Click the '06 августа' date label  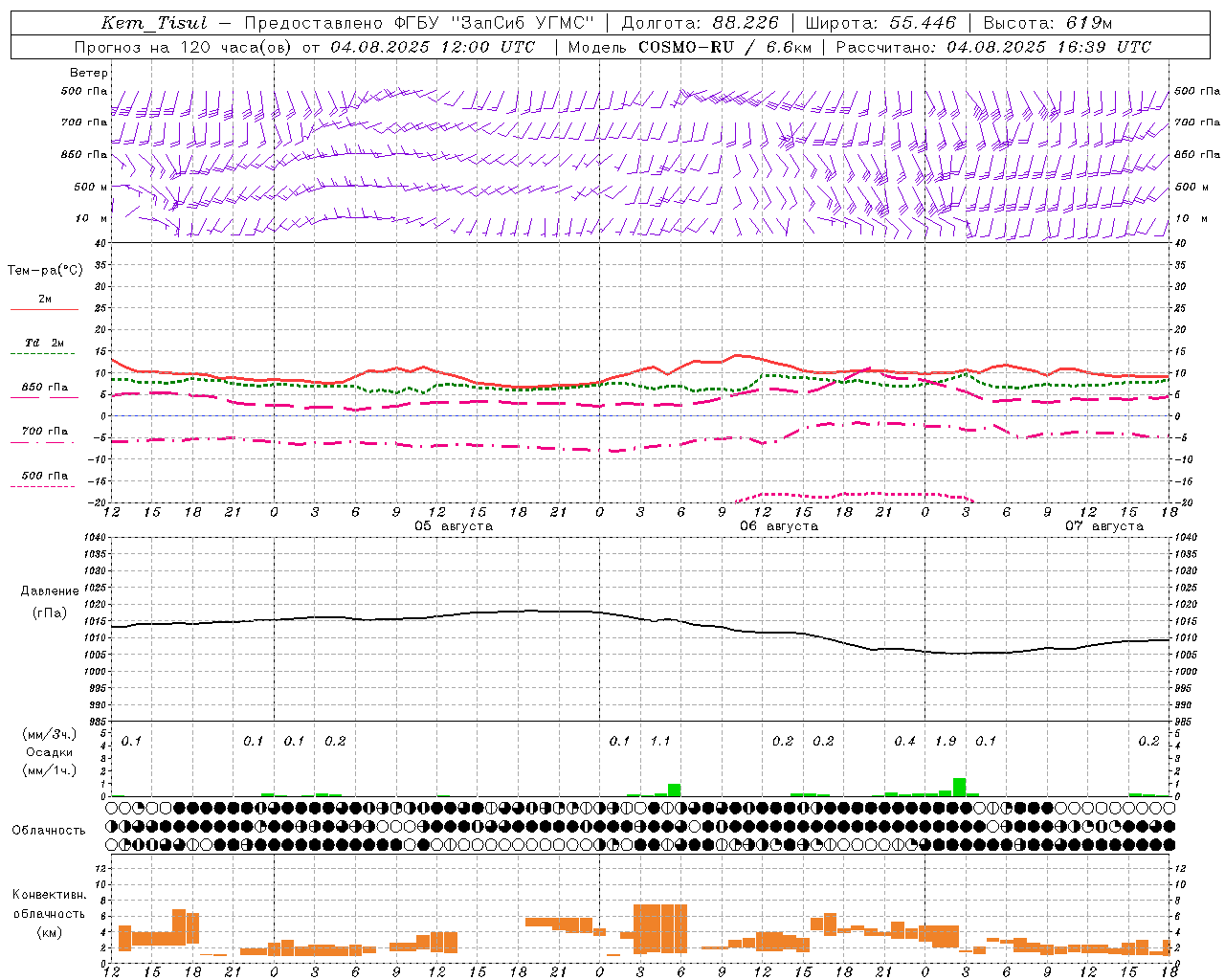[x=779, y=526]
